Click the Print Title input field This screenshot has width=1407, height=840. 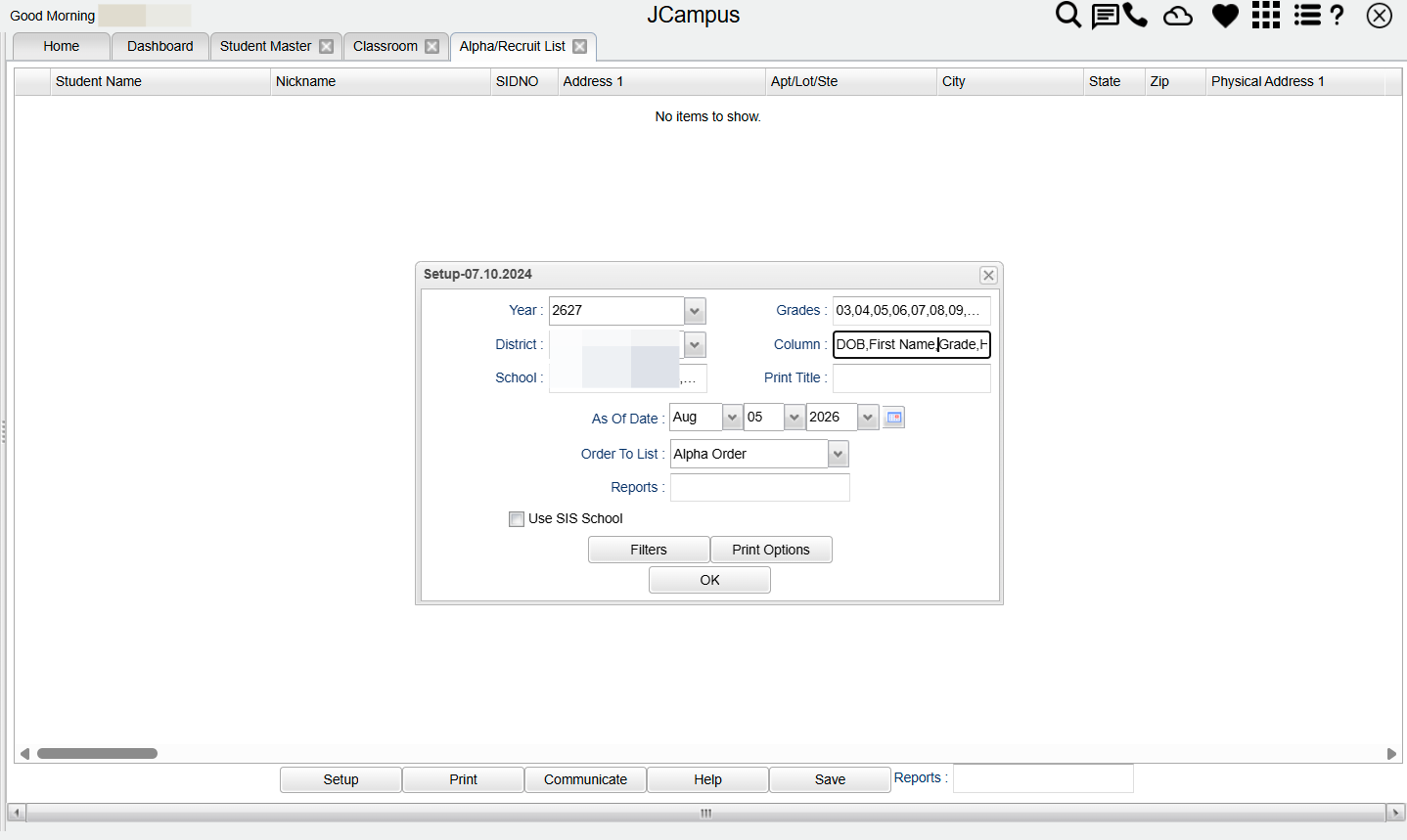pos(911,377)
